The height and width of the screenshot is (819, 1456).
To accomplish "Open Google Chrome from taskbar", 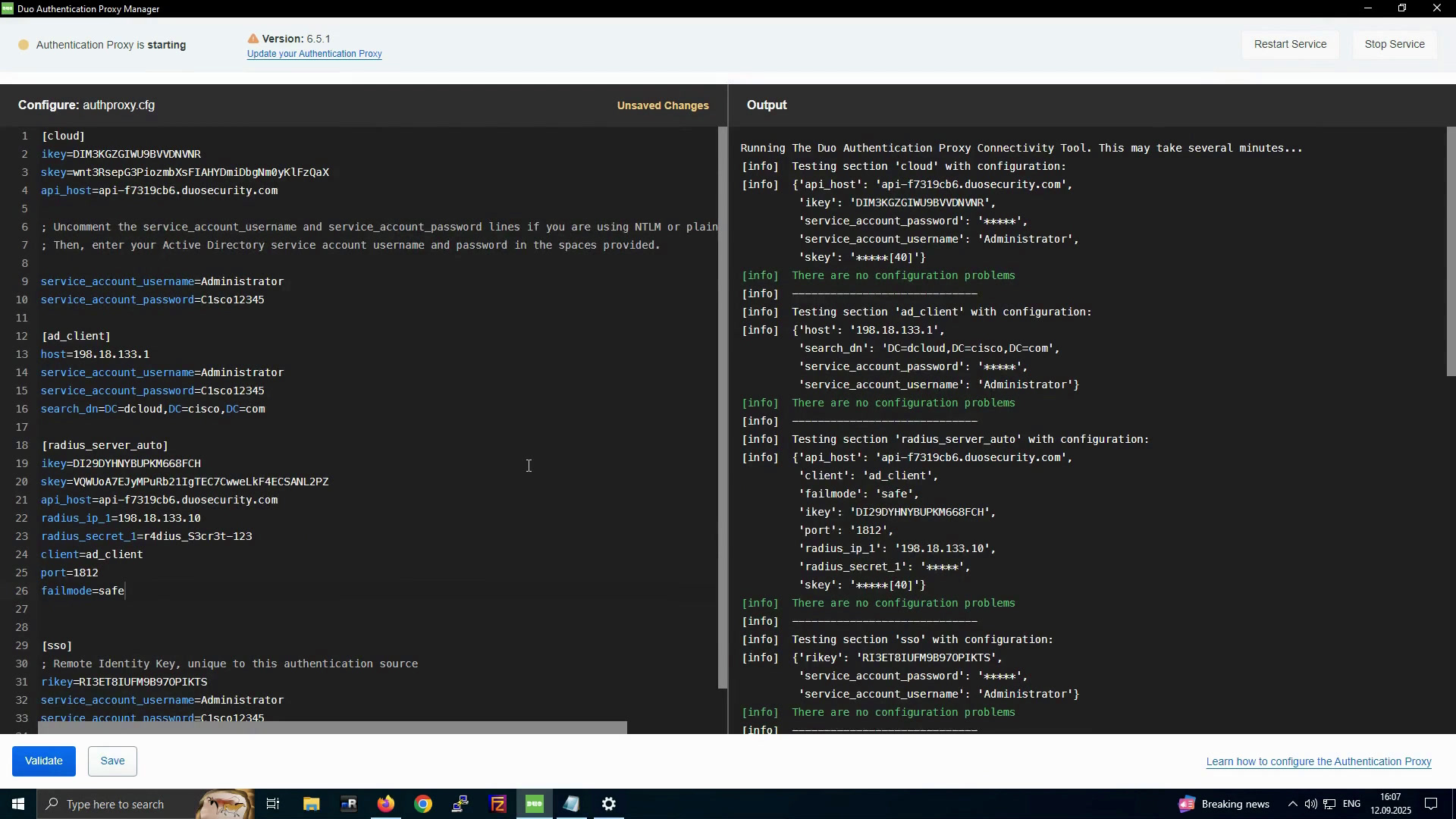I will click(x=423, y=805).
